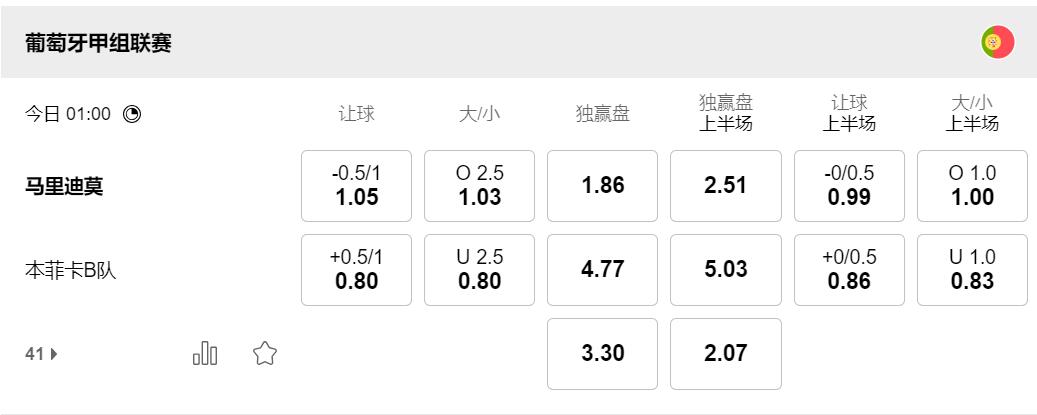Select first-half Under 1.0 at 0.83

click(972, 270)
